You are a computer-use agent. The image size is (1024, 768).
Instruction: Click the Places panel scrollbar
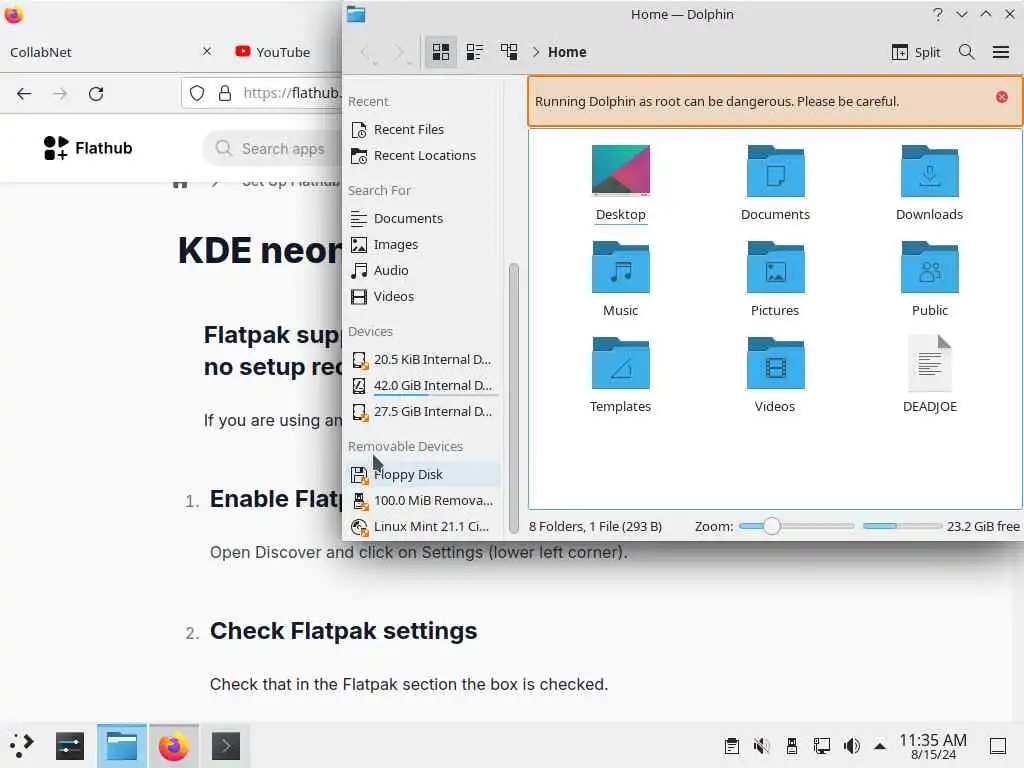tap(513, 396)
